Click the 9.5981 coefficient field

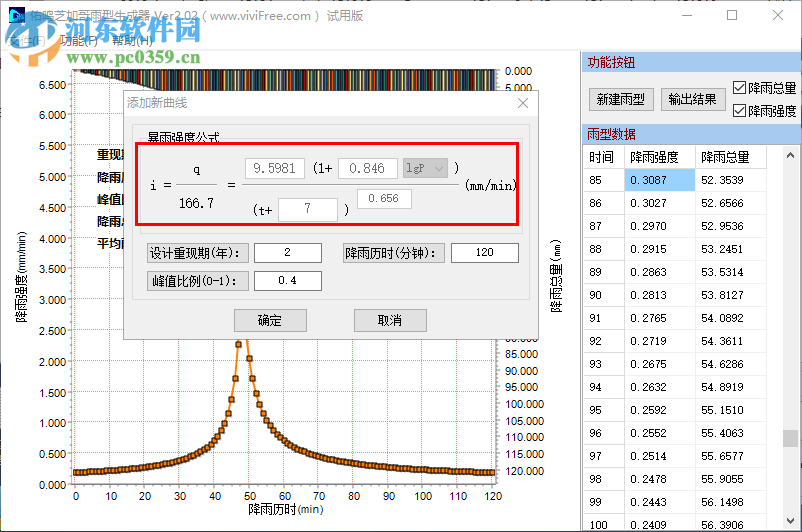[x=275, y=168]
